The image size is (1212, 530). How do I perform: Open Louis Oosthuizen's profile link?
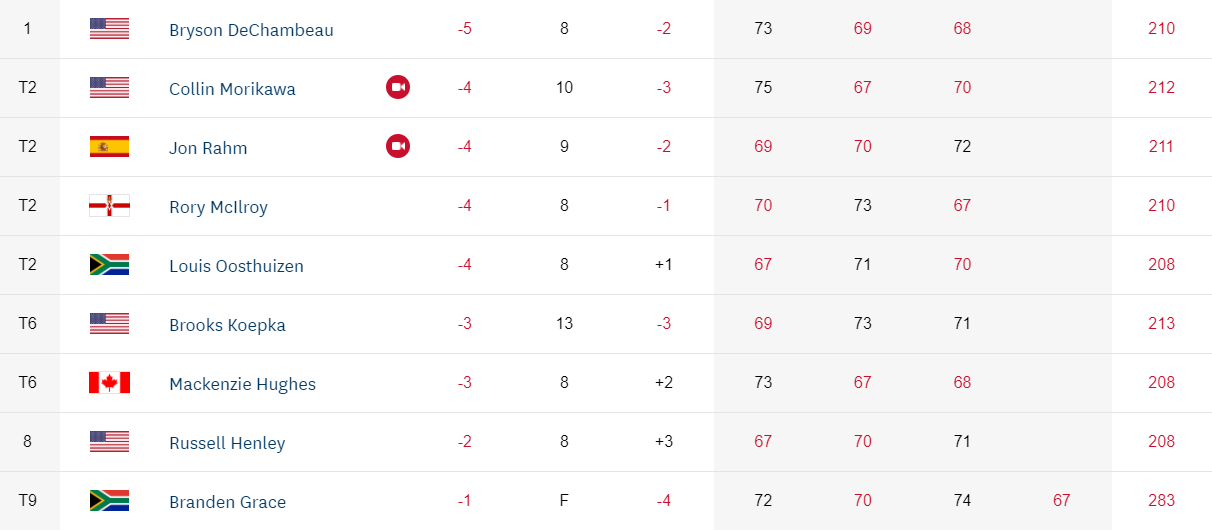236,266
